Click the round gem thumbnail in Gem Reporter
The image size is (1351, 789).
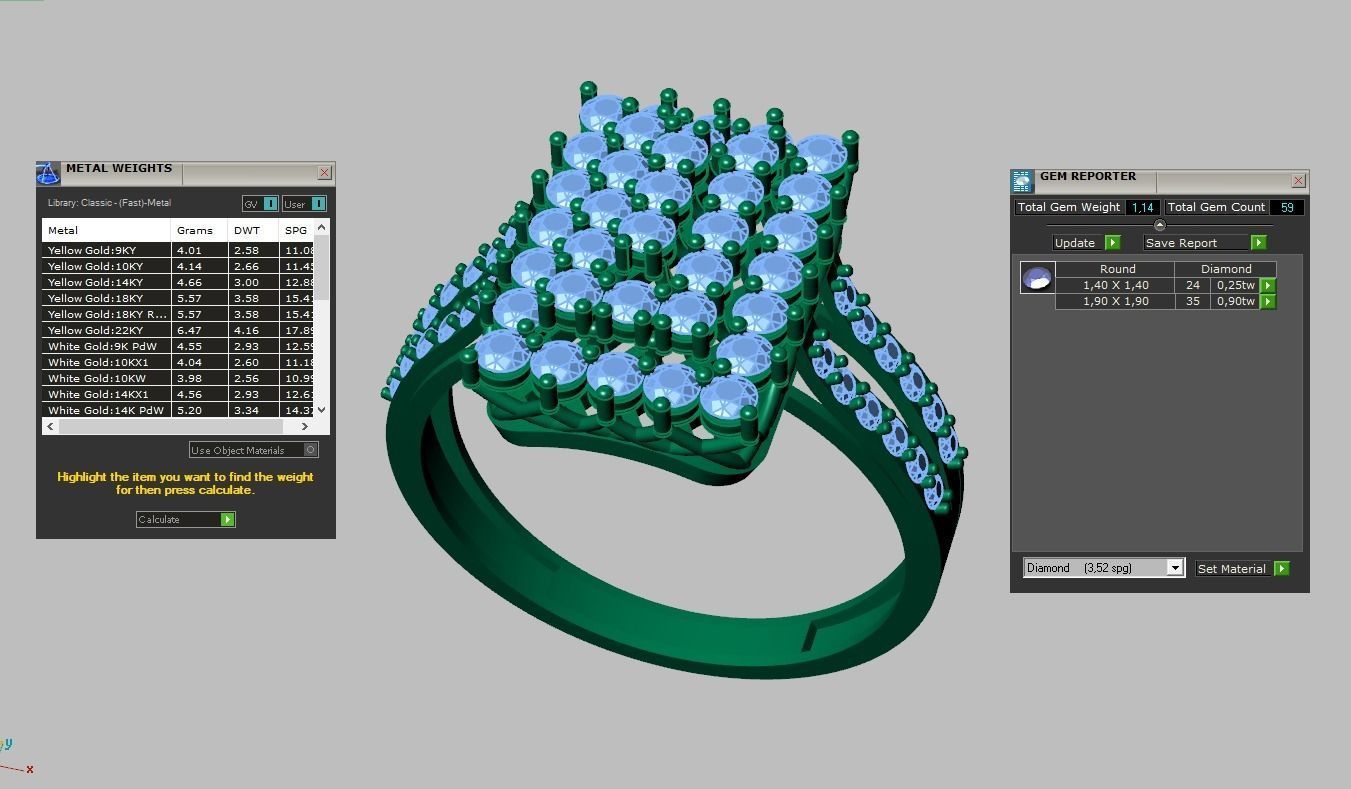click(1037, 277)
